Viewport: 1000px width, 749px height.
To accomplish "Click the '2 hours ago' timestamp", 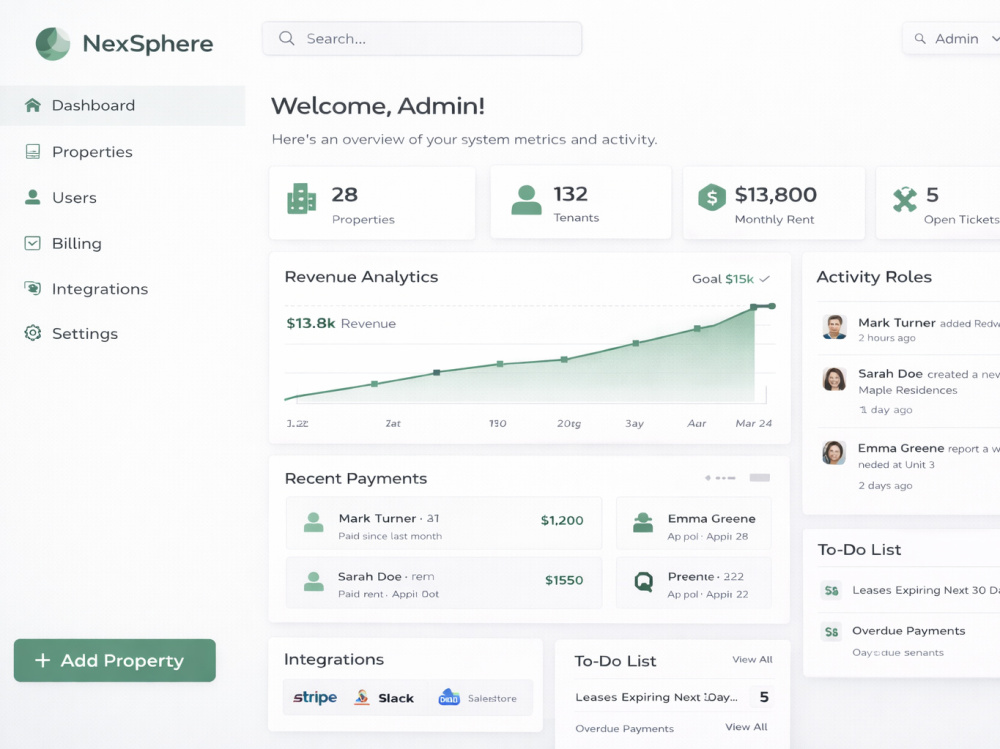I will tap(886, 337).
